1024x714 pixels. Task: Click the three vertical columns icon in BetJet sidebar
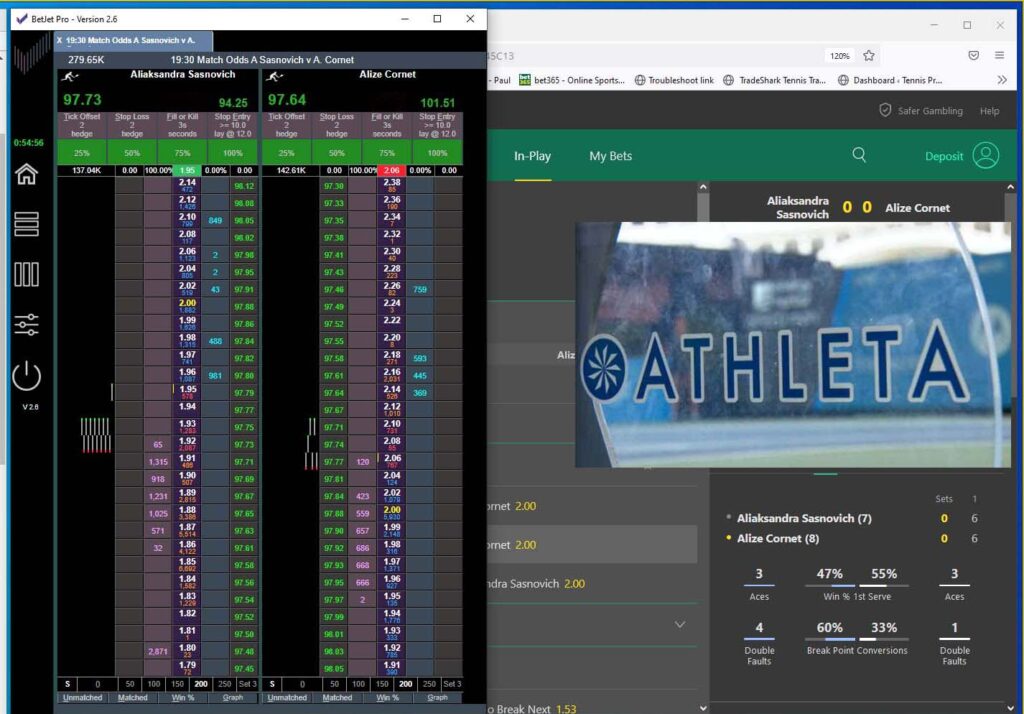point(26,274)
